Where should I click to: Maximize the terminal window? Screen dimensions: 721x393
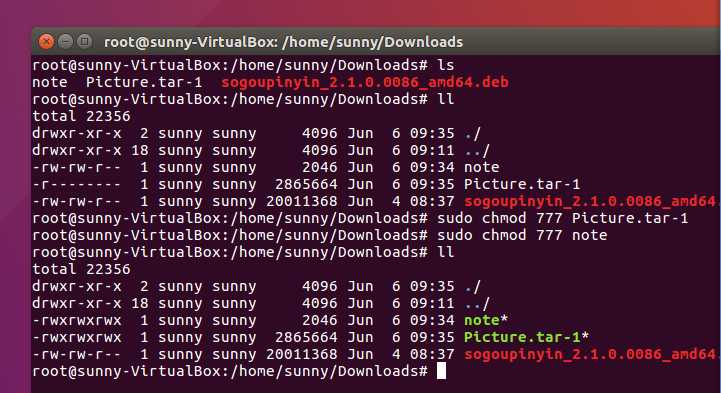(x=84, y=42)
